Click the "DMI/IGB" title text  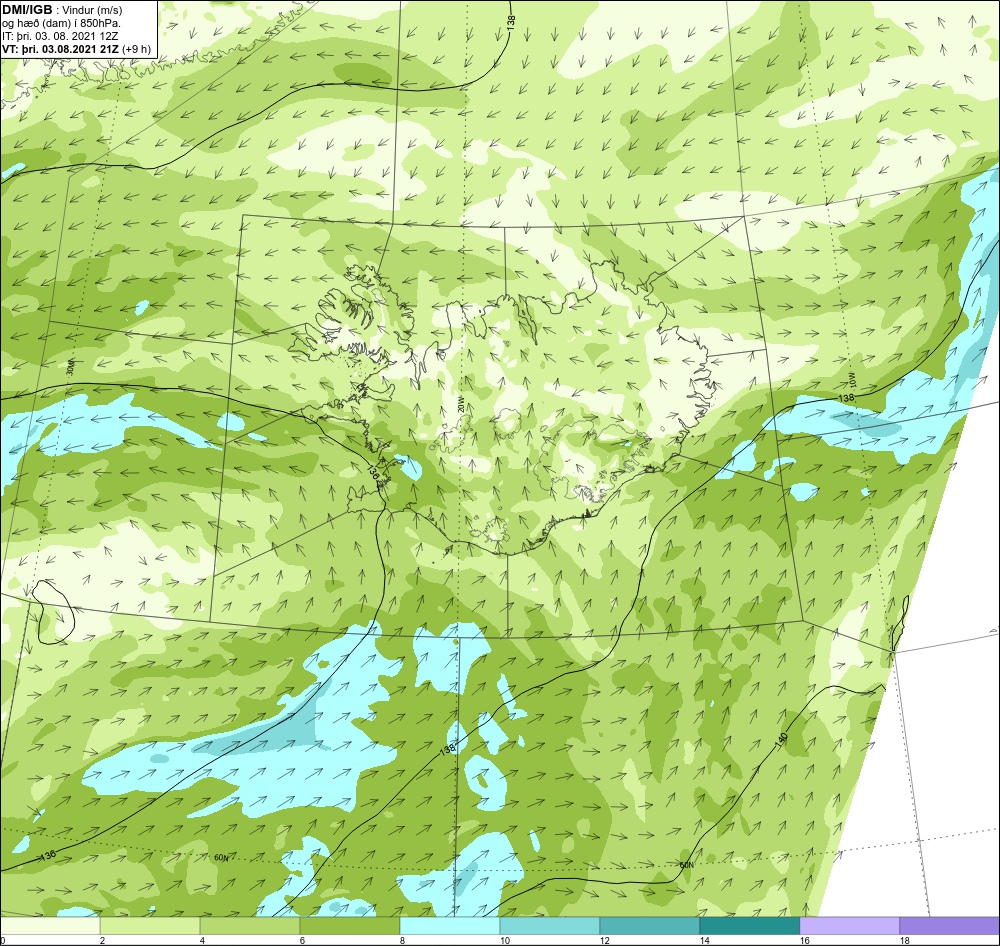(x=27, y=9)
